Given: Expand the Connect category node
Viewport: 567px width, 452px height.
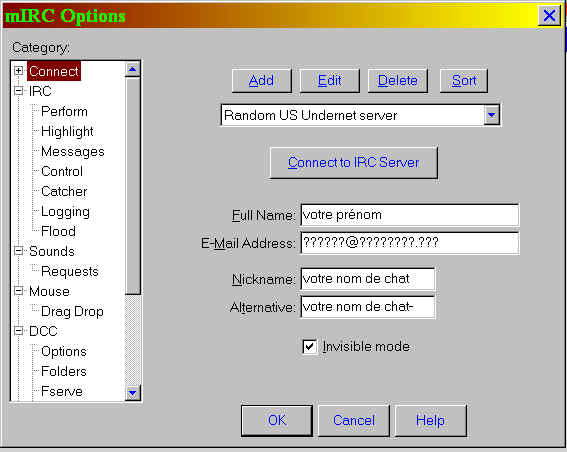Looking at the screenshot, I should tap(19, 70).
